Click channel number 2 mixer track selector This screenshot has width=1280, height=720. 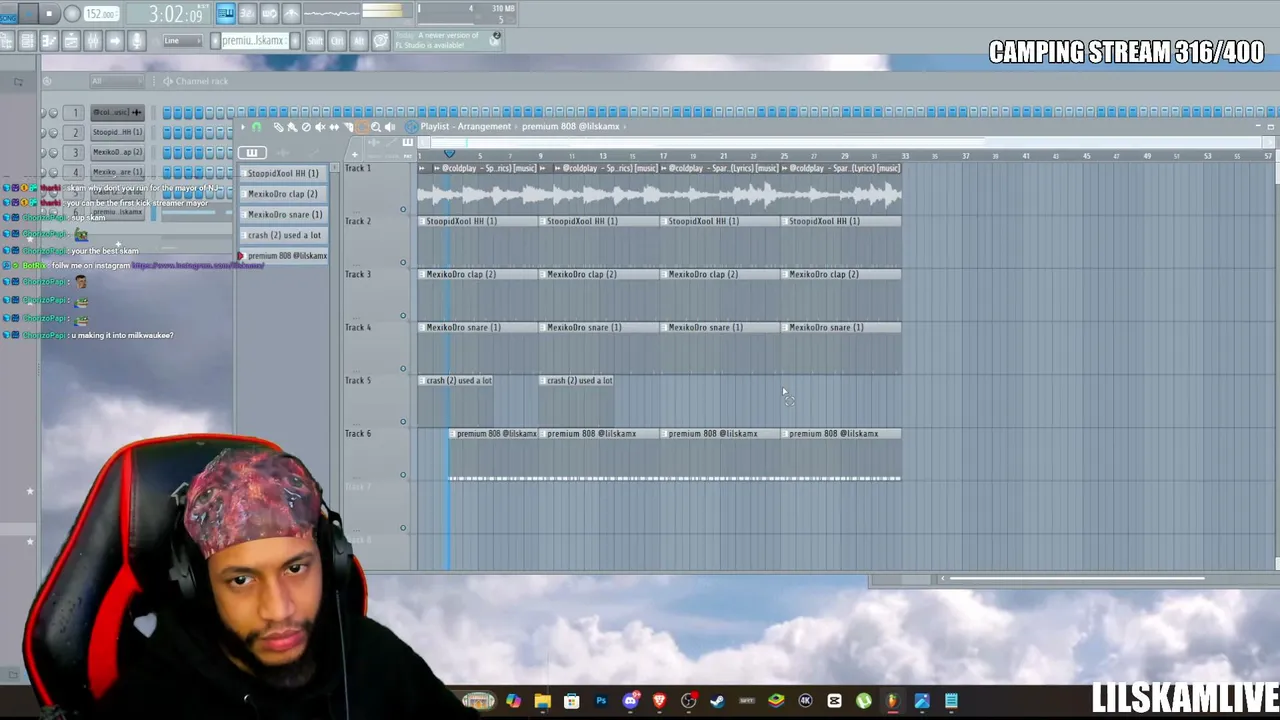pos(75,132)
